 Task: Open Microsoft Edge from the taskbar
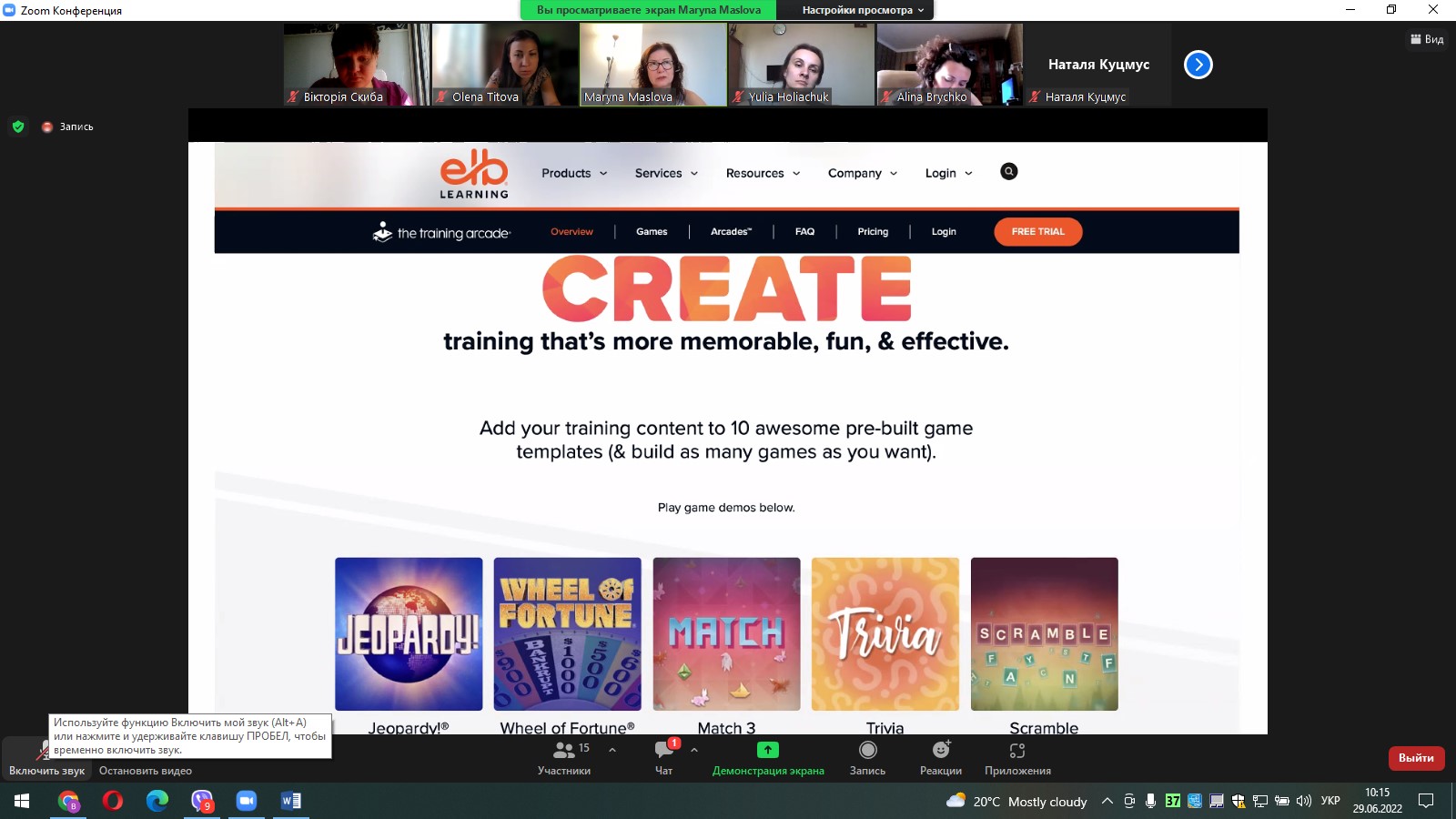tap(157, 801)
